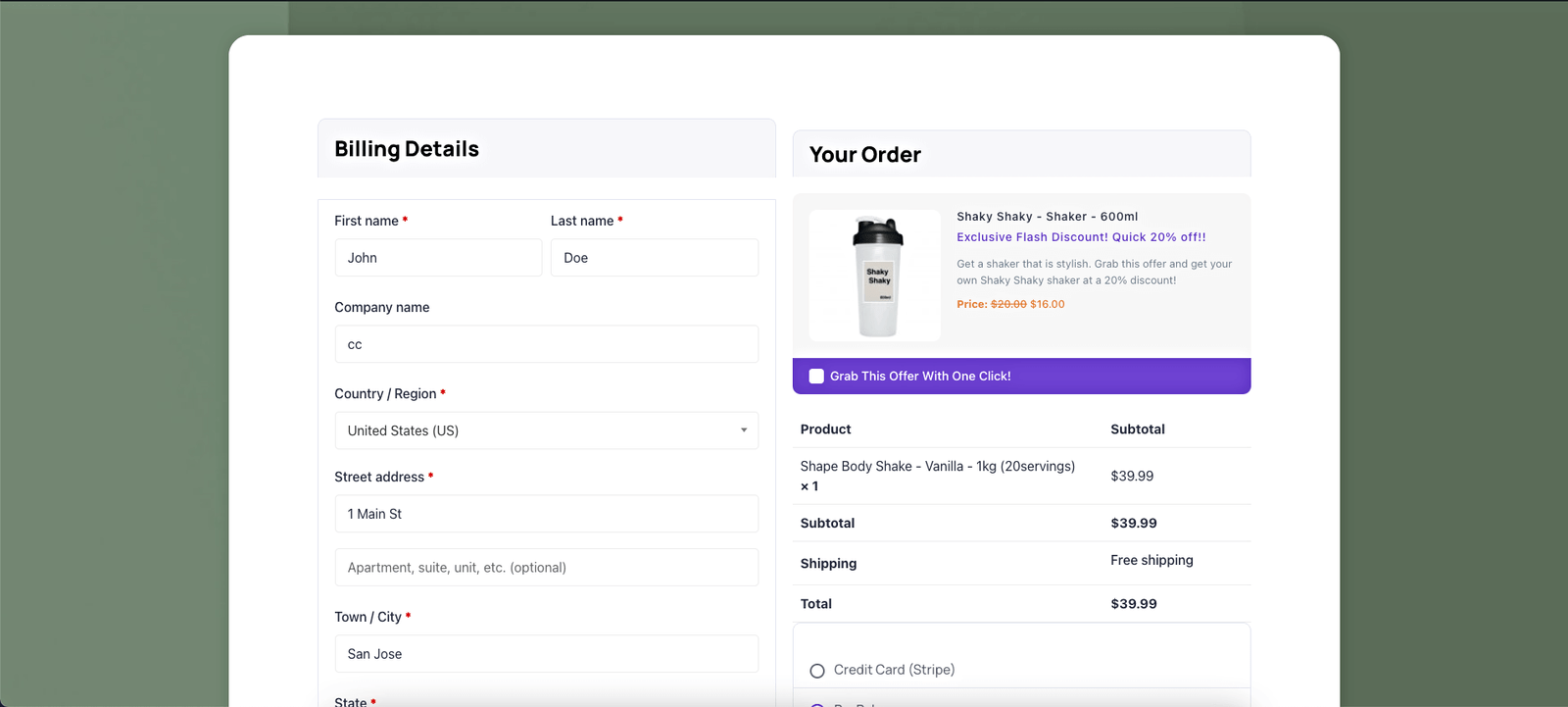Tick the Grab This Offer checkbox

point(816,377)
